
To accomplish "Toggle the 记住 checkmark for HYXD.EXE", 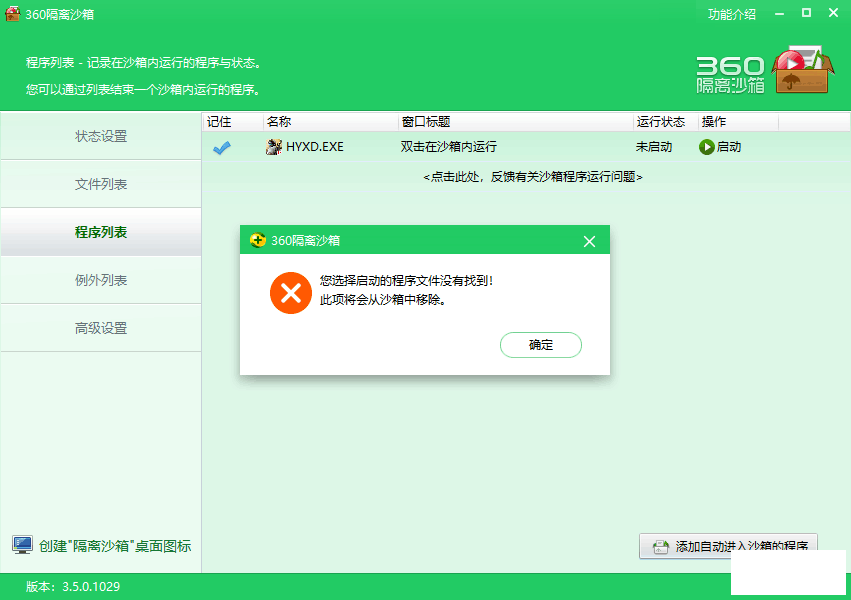I will 221,147.
